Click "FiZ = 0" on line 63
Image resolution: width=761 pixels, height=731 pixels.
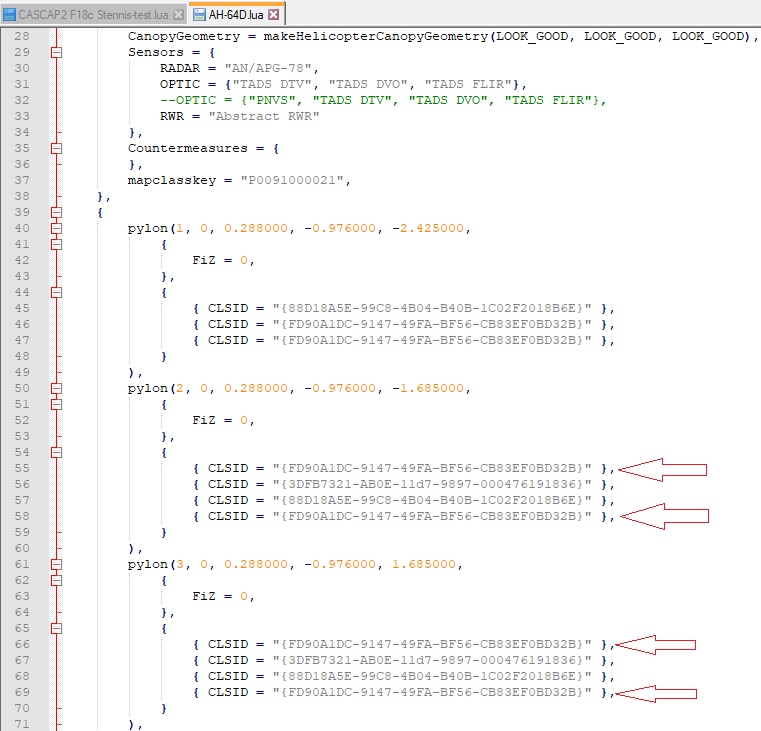220,596
